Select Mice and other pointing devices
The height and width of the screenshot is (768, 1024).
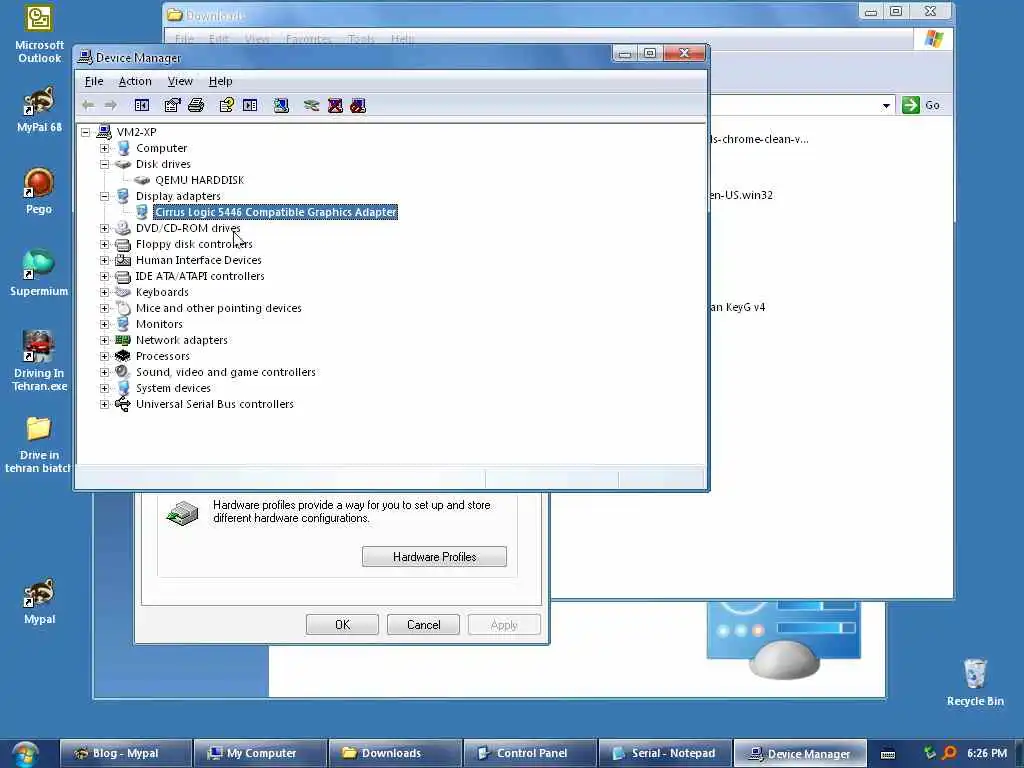[x=219, y=308]
